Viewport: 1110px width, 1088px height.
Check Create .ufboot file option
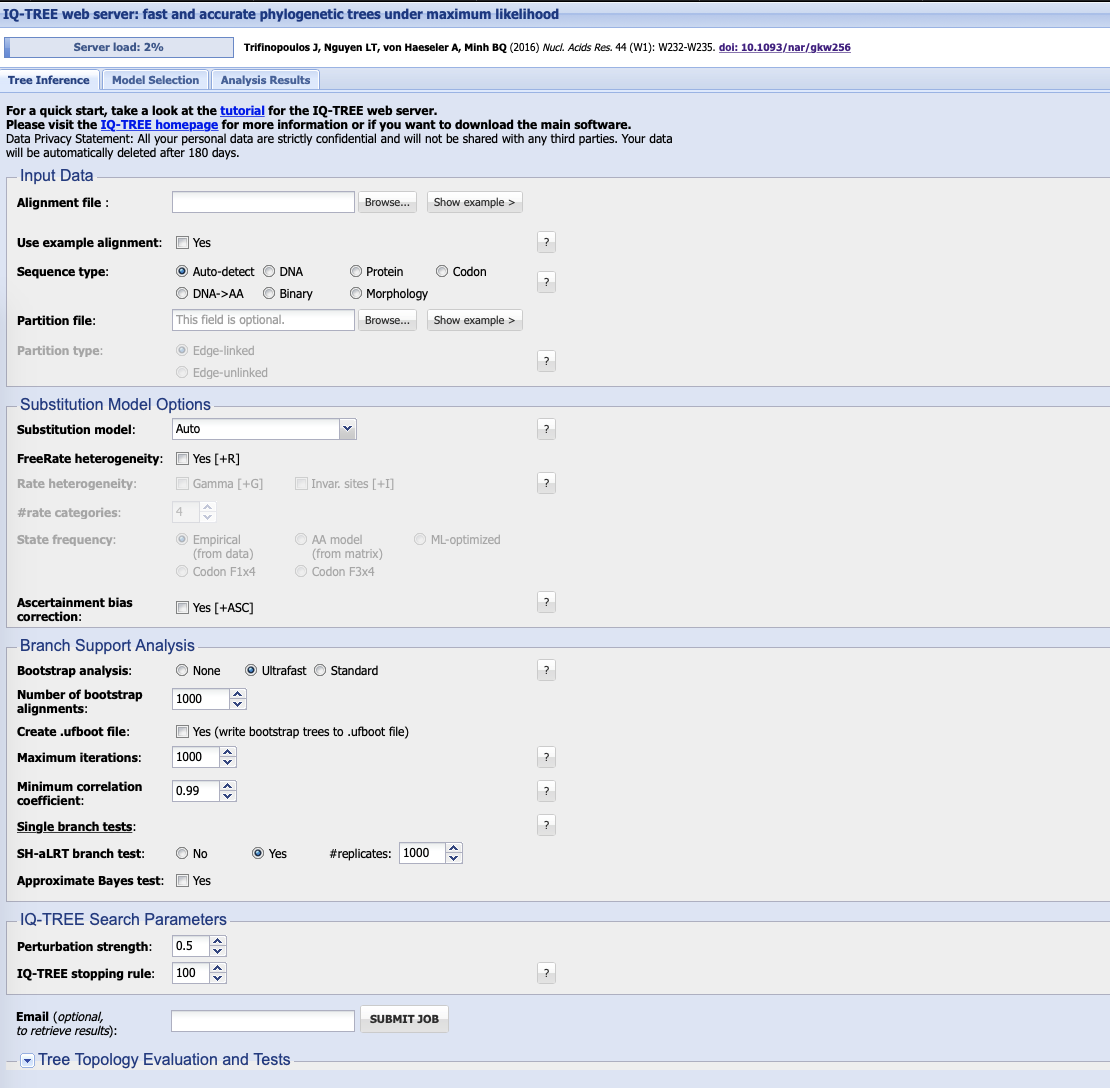[183, 731]
